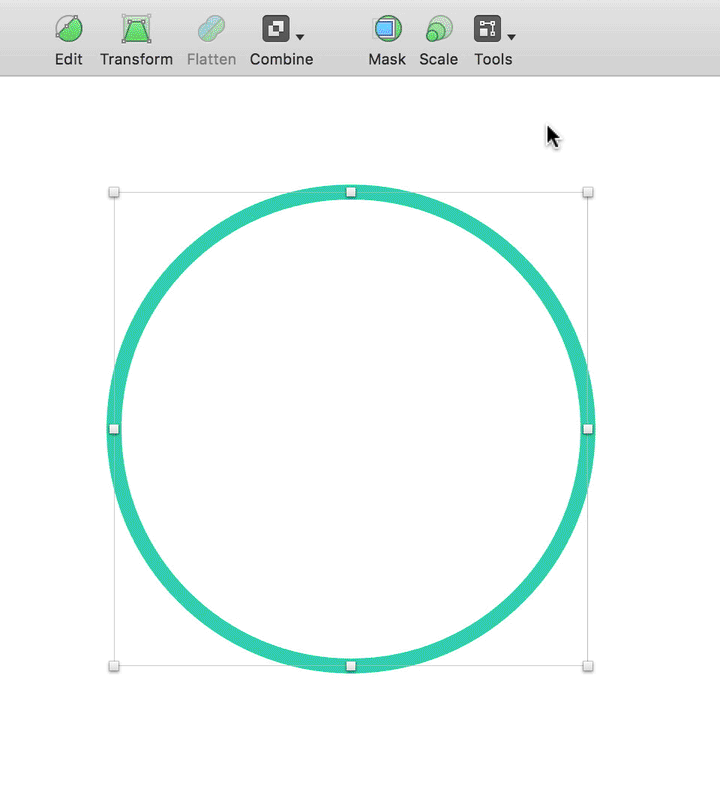Click the left-middle selection handle

pyautogui.click(x=114, y=429)
